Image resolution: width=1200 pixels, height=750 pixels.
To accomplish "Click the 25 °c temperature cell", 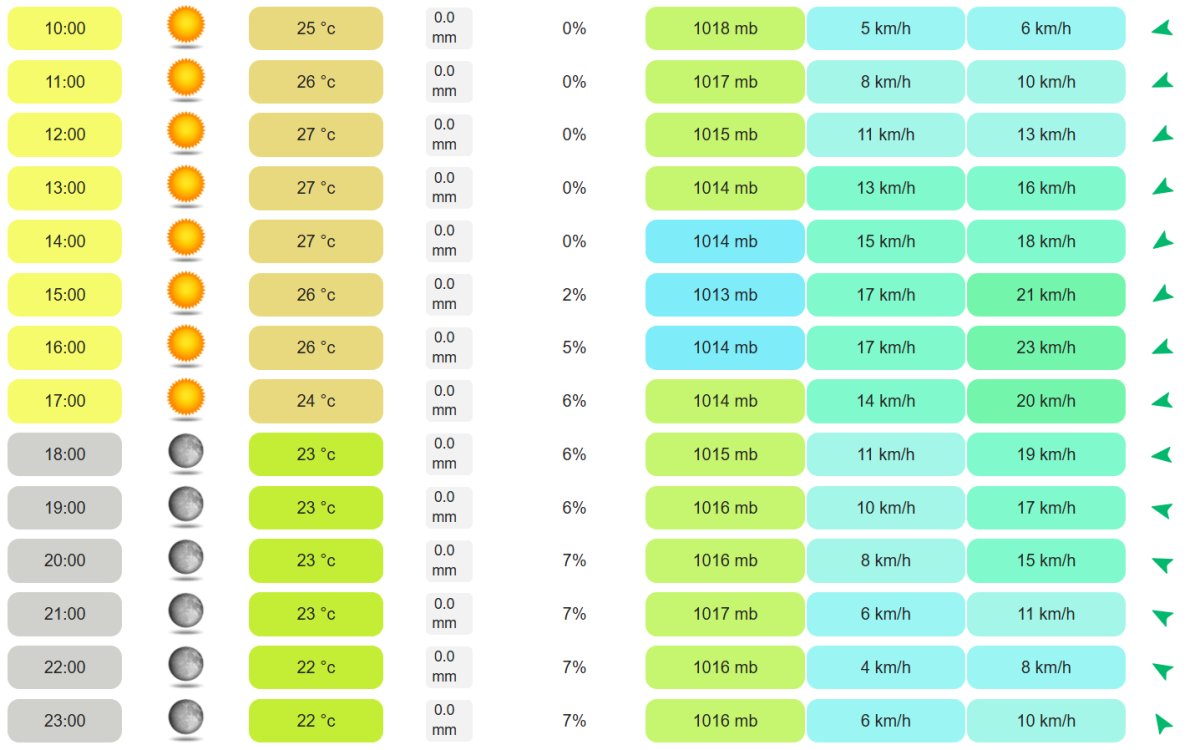I will click(x=316, y=28).
